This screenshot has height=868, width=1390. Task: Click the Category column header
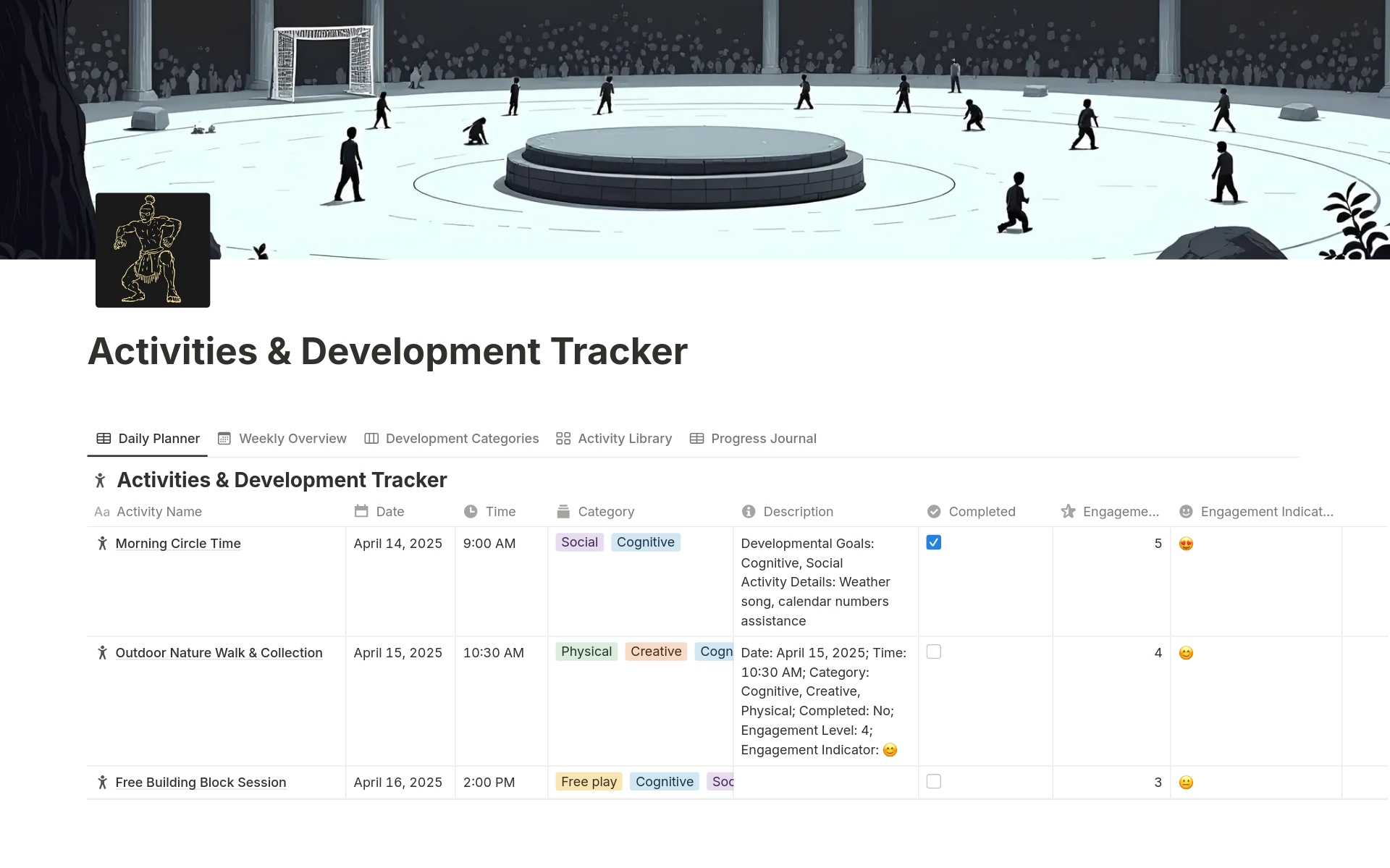pyautogui.click(x=640, y=512)
